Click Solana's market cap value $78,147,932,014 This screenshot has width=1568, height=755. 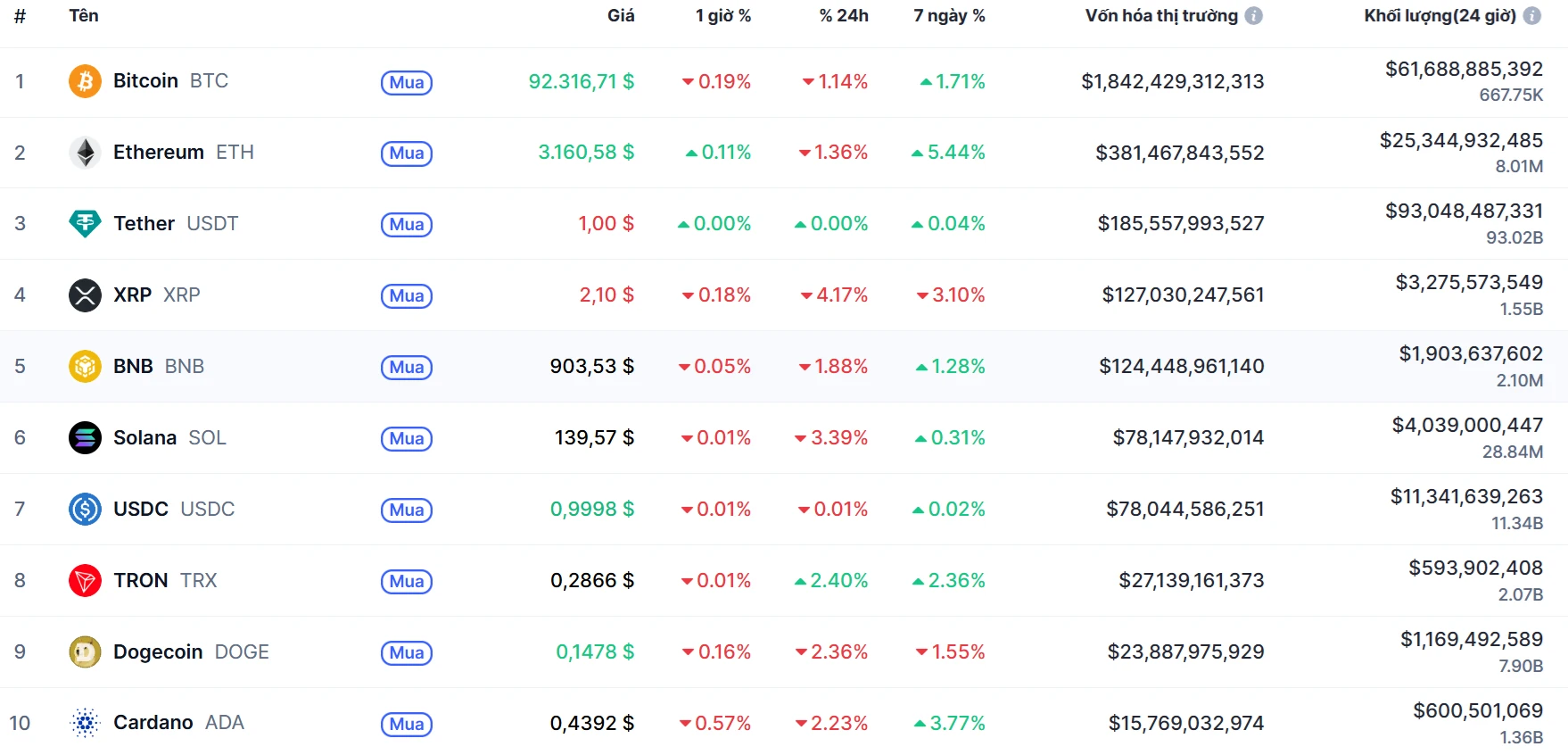click(1187, 437)
